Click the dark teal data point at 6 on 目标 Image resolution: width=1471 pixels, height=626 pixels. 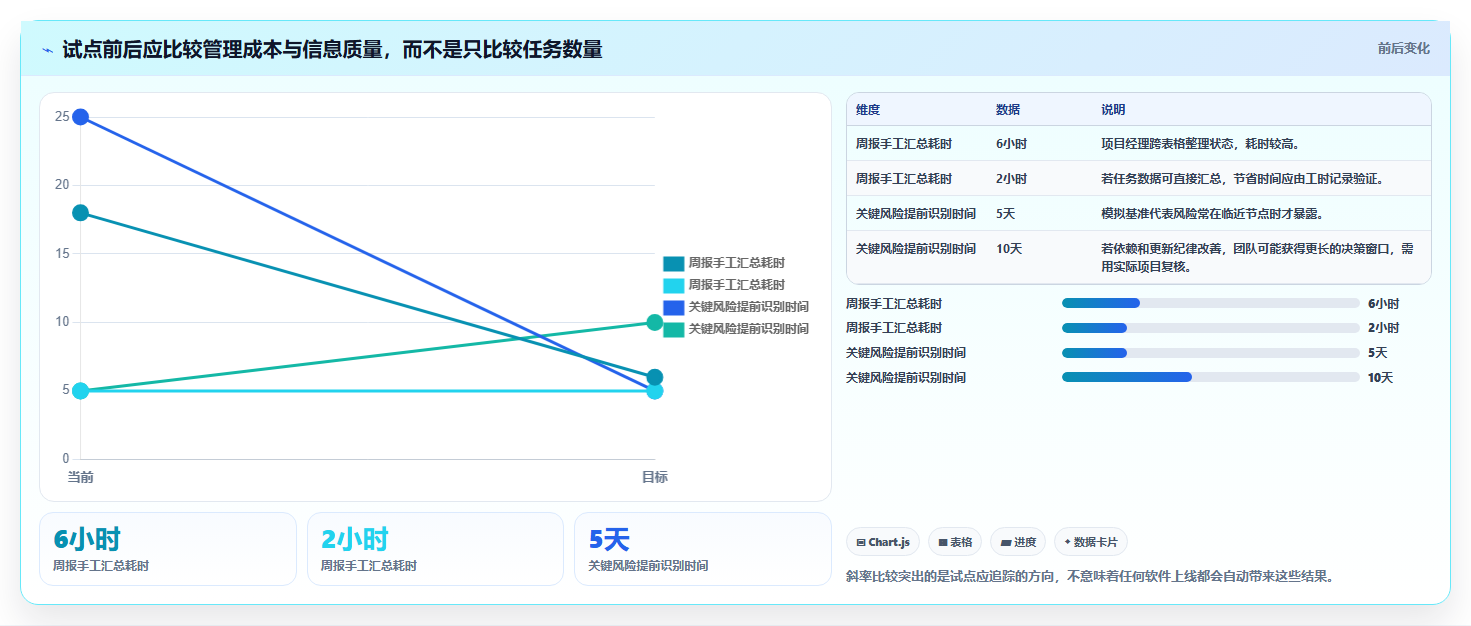655,377
